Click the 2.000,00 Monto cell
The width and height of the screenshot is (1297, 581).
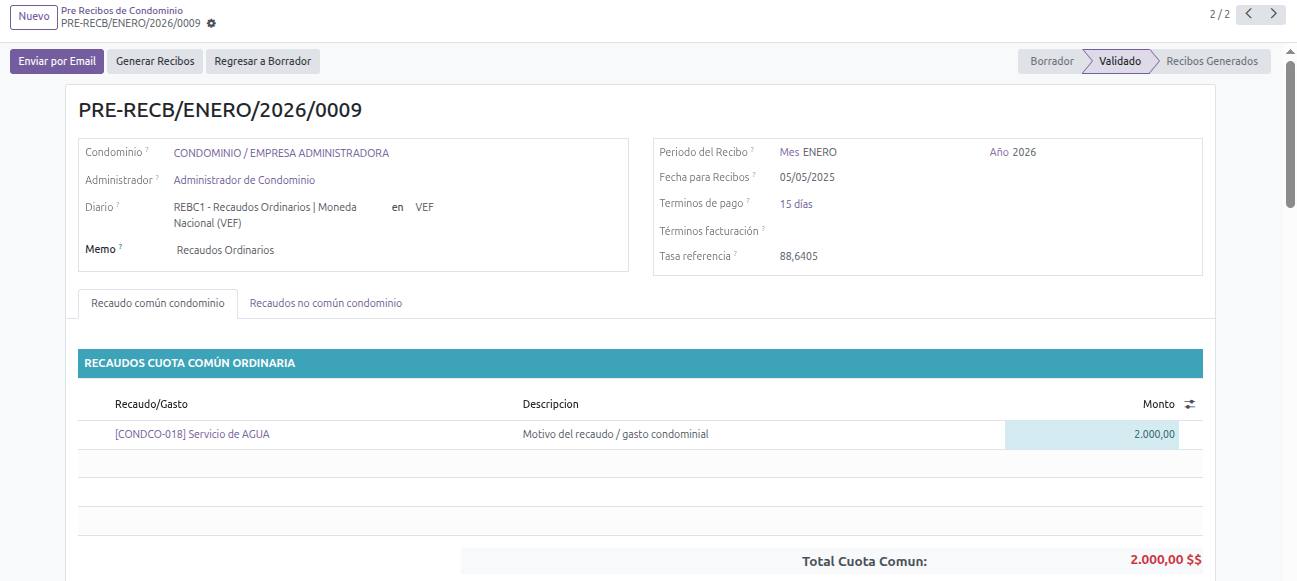tap(1091, 434)
